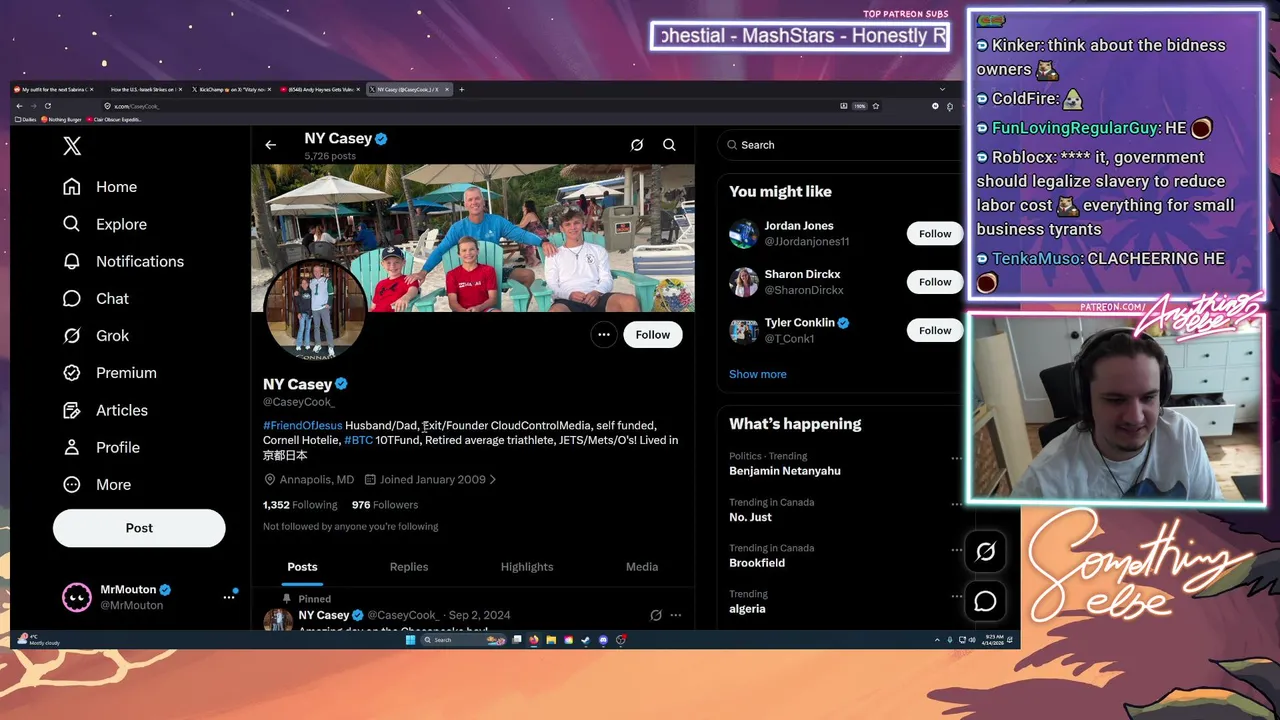Open #FriendOfJesus hashtag link

click(302, 425)
